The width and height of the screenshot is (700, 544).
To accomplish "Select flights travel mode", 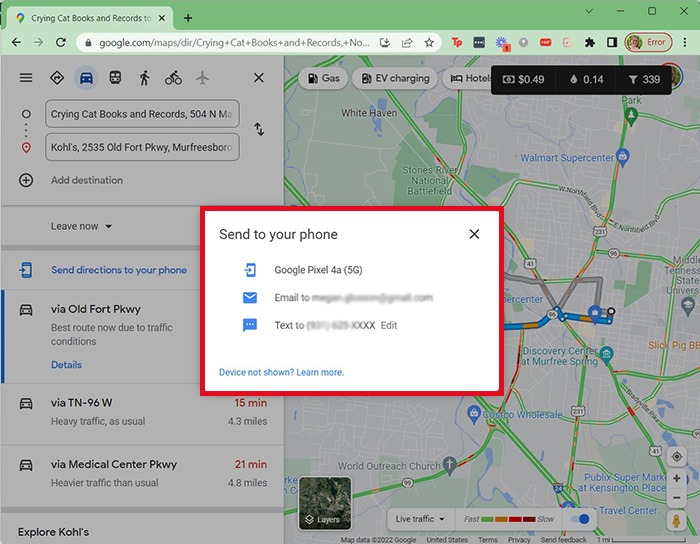I will (202, 78).
